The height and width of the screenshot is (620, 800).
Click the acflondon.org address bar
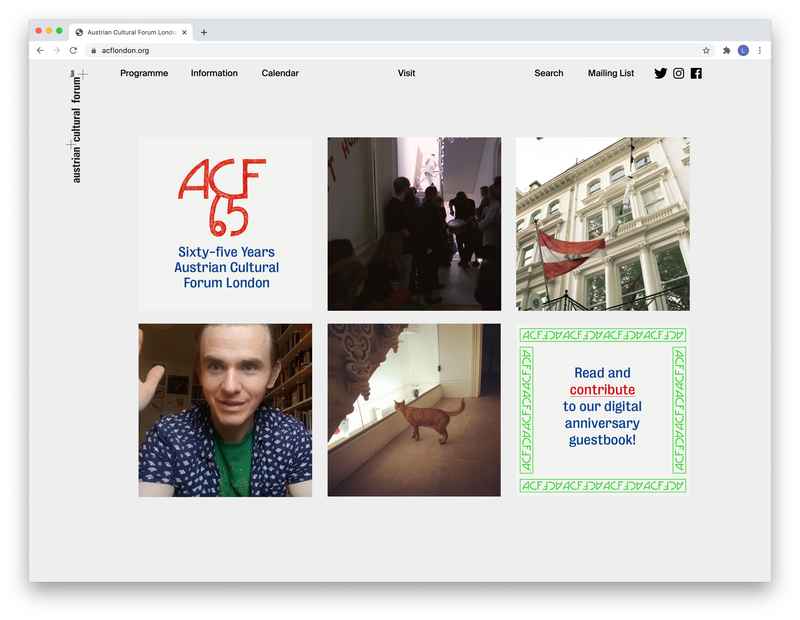click(x=393, y=51)
